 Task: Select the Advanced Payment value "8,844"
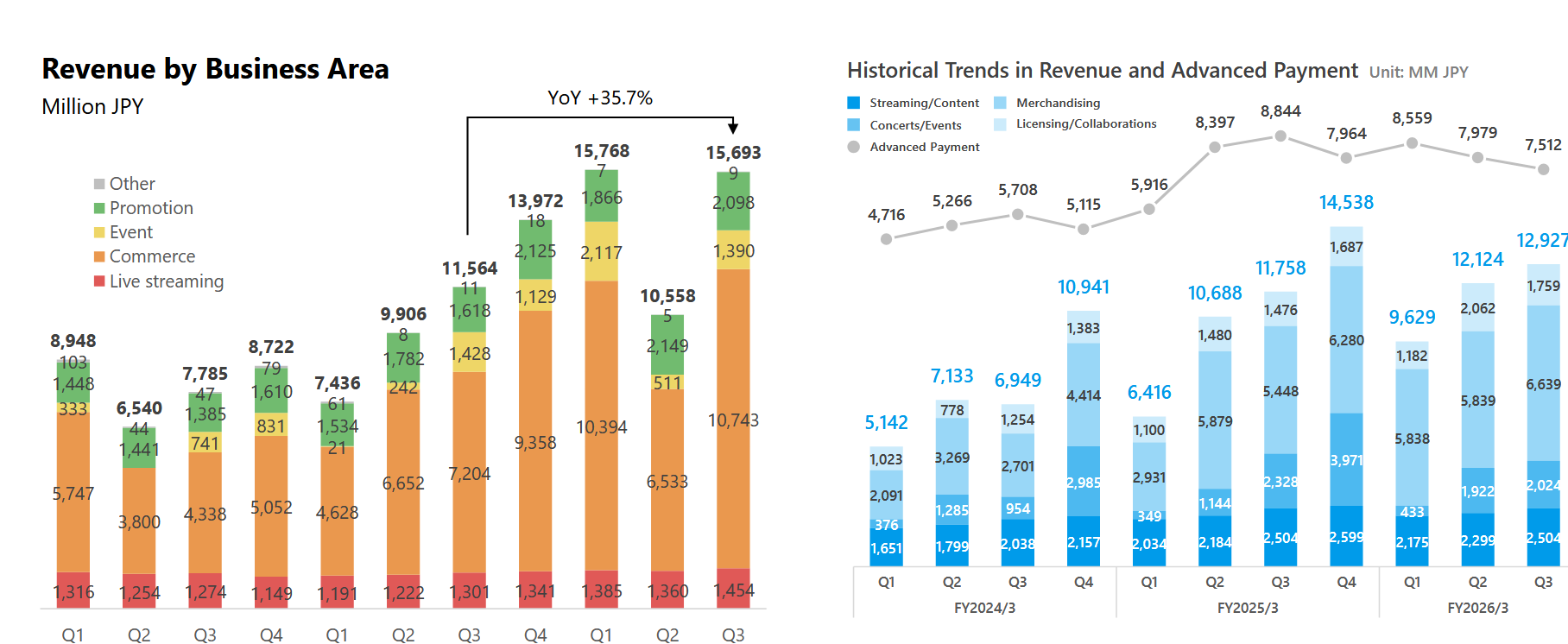tap(1280, 111)
